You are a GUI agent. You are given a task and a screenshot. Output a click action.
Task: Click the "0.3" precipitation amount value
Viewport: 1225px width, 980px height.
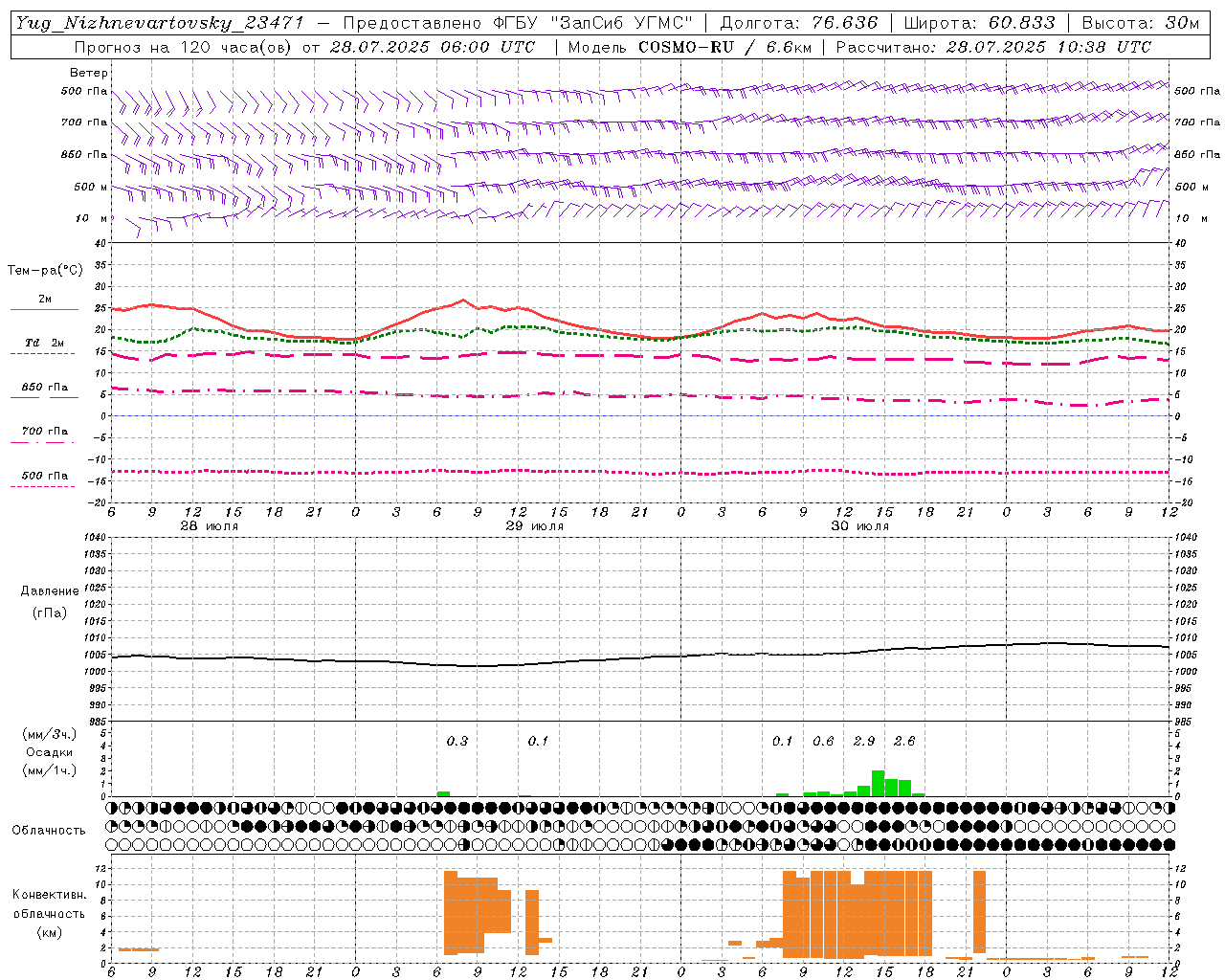tap(457, 741)
